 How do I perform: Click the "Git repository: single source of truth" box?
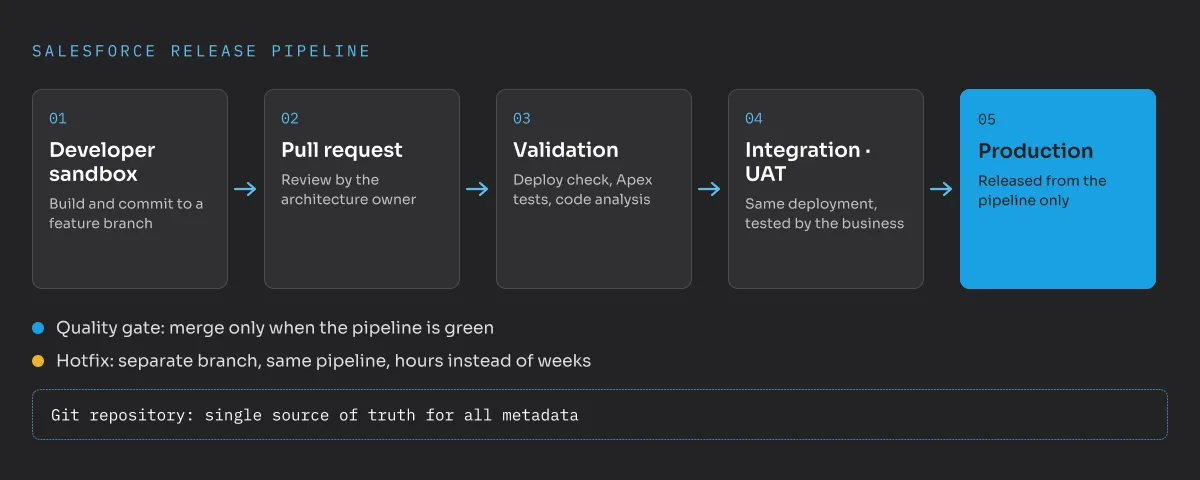[600, 414]
